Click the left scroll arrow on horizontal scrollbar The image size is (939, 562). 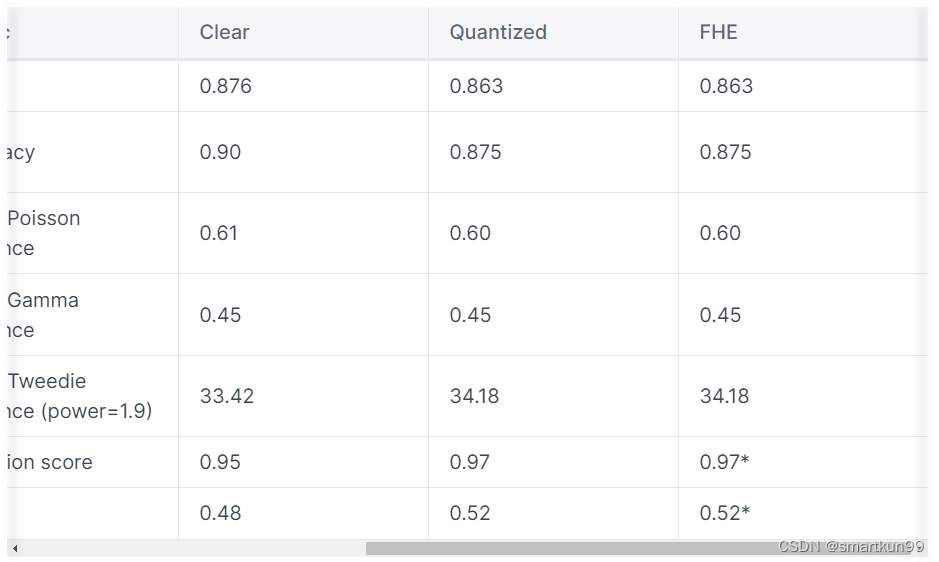(15, 548)
